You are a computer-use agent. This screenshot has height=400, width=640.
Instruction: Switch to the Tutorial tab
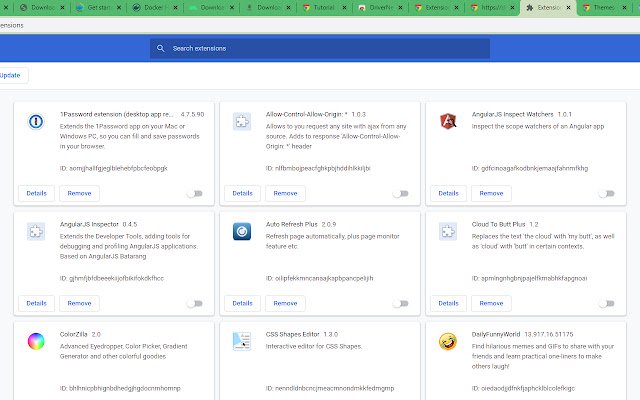tap(324, 7)
